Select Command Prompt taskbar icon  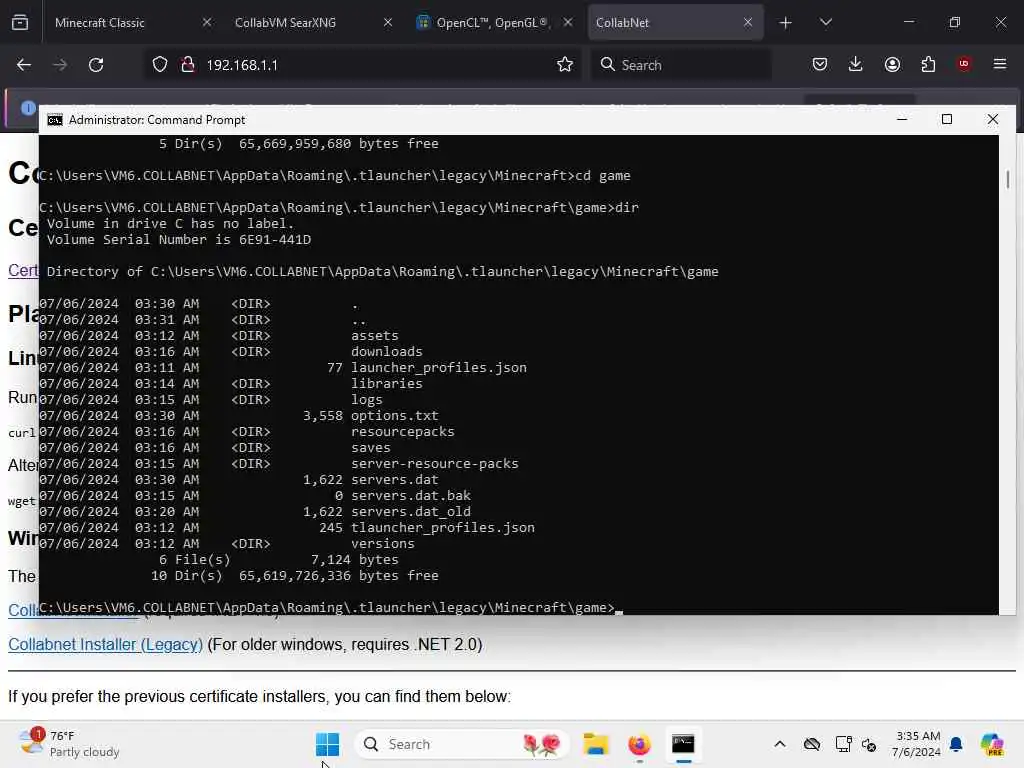(683, 744)
